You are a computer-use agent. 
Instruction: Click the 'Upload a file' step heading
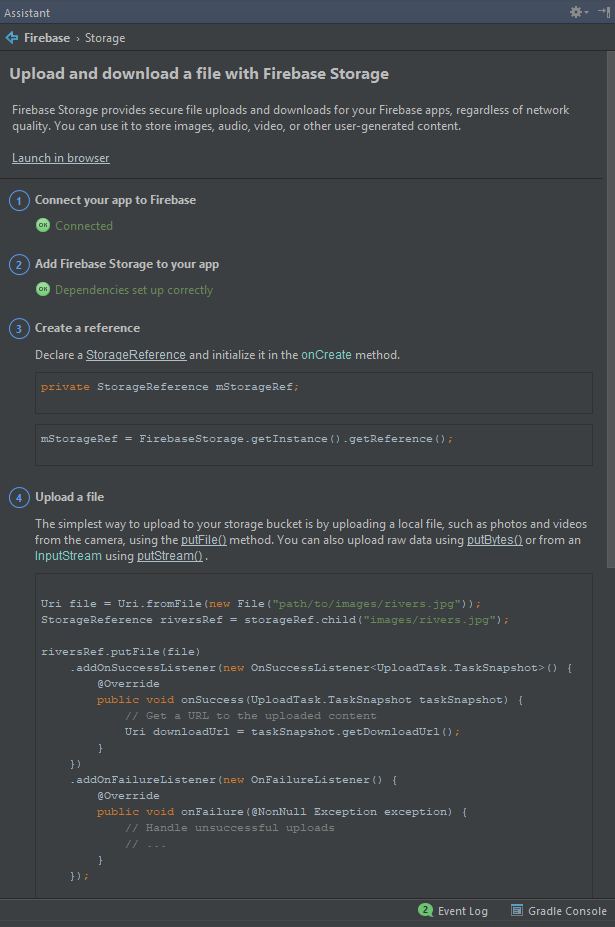pos(69,497)
